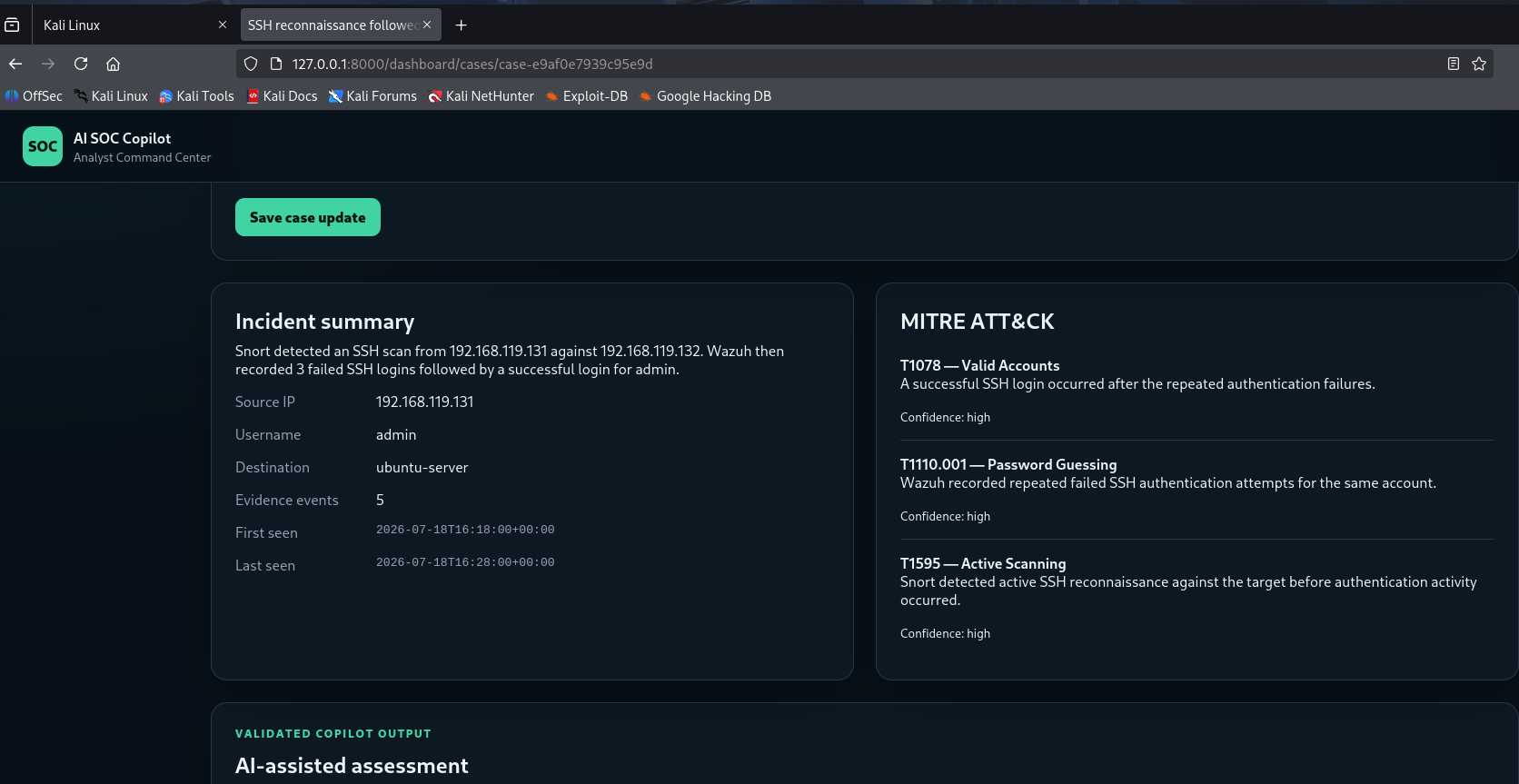Click the VALIDATED COPILOT OUTPUT label
The image size is (1519, 784).
[333, 733]
